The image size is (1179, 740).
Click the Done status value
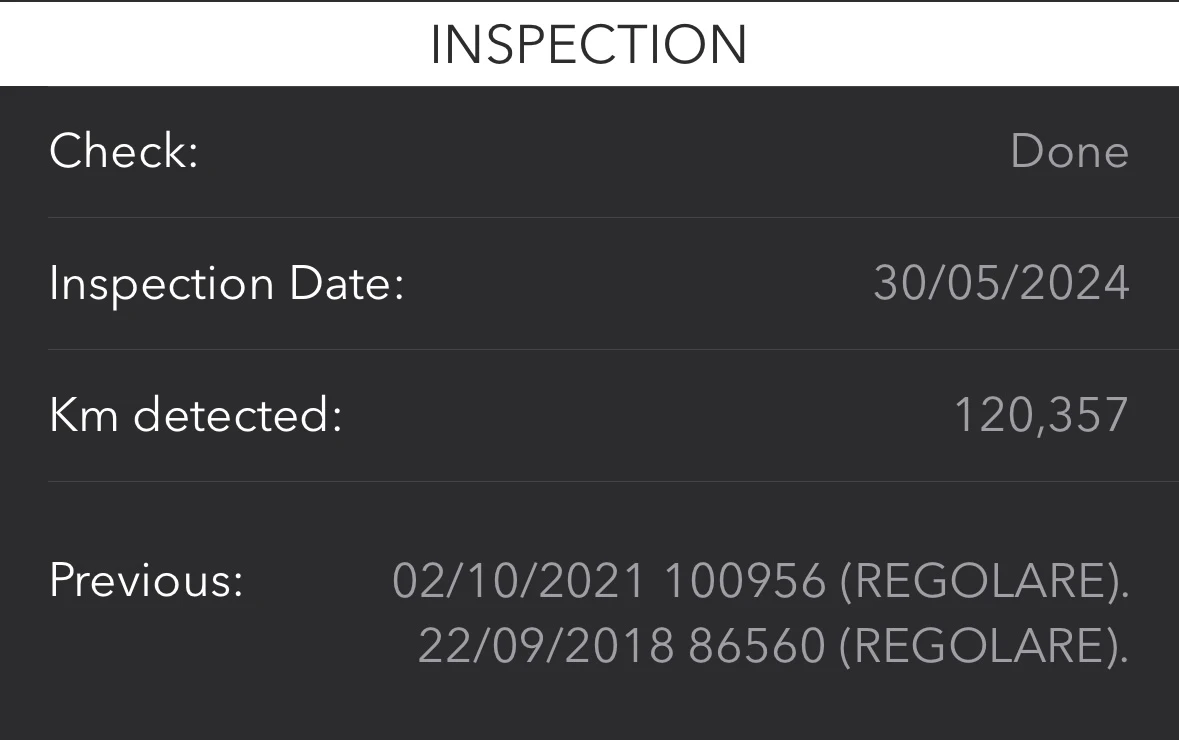1069,152
